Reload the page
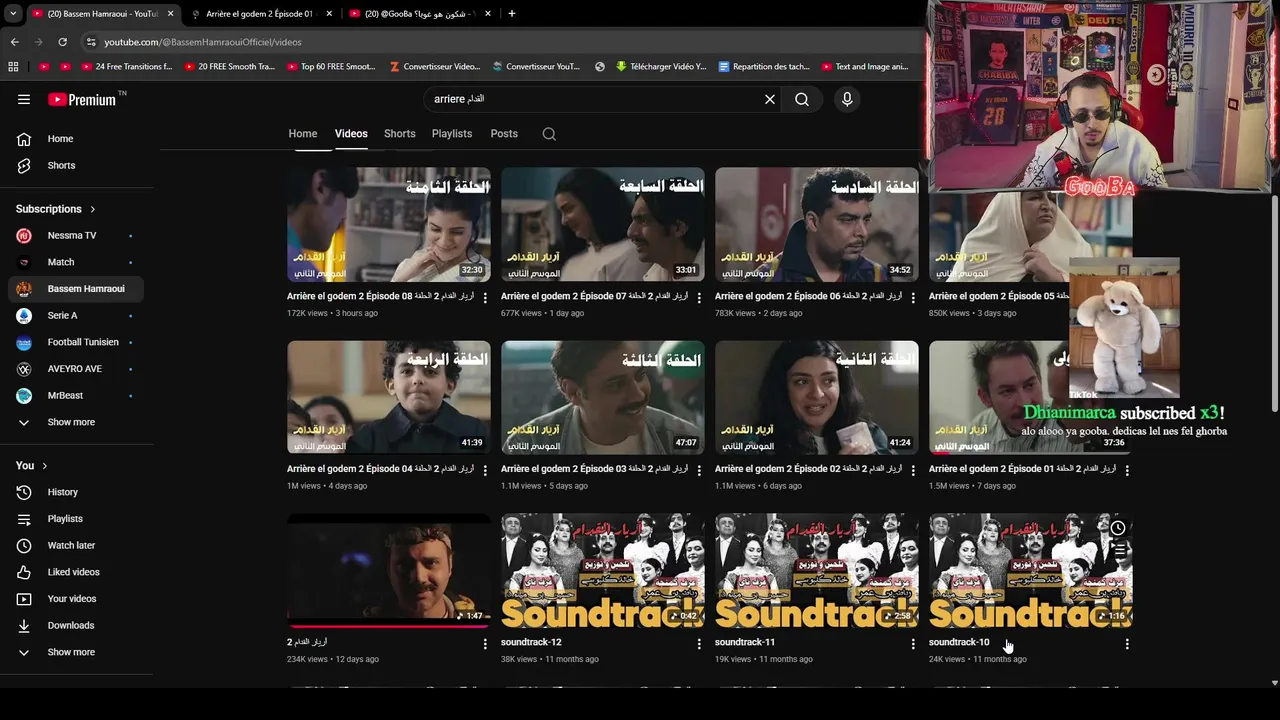Viewport: 1280px width, 720px height. click(x=62, y=42)
